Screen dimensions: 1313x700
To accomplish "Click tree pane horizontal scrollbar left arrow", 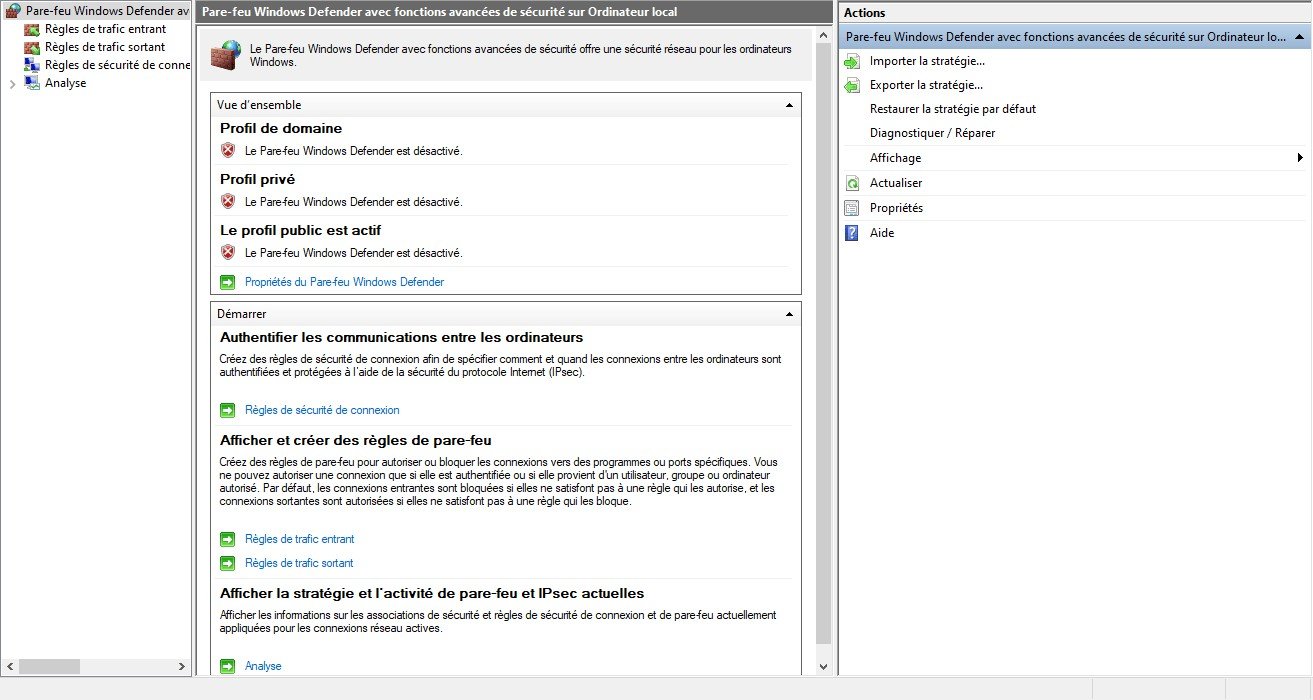I will pyautogui.click(x=9, y=666).
